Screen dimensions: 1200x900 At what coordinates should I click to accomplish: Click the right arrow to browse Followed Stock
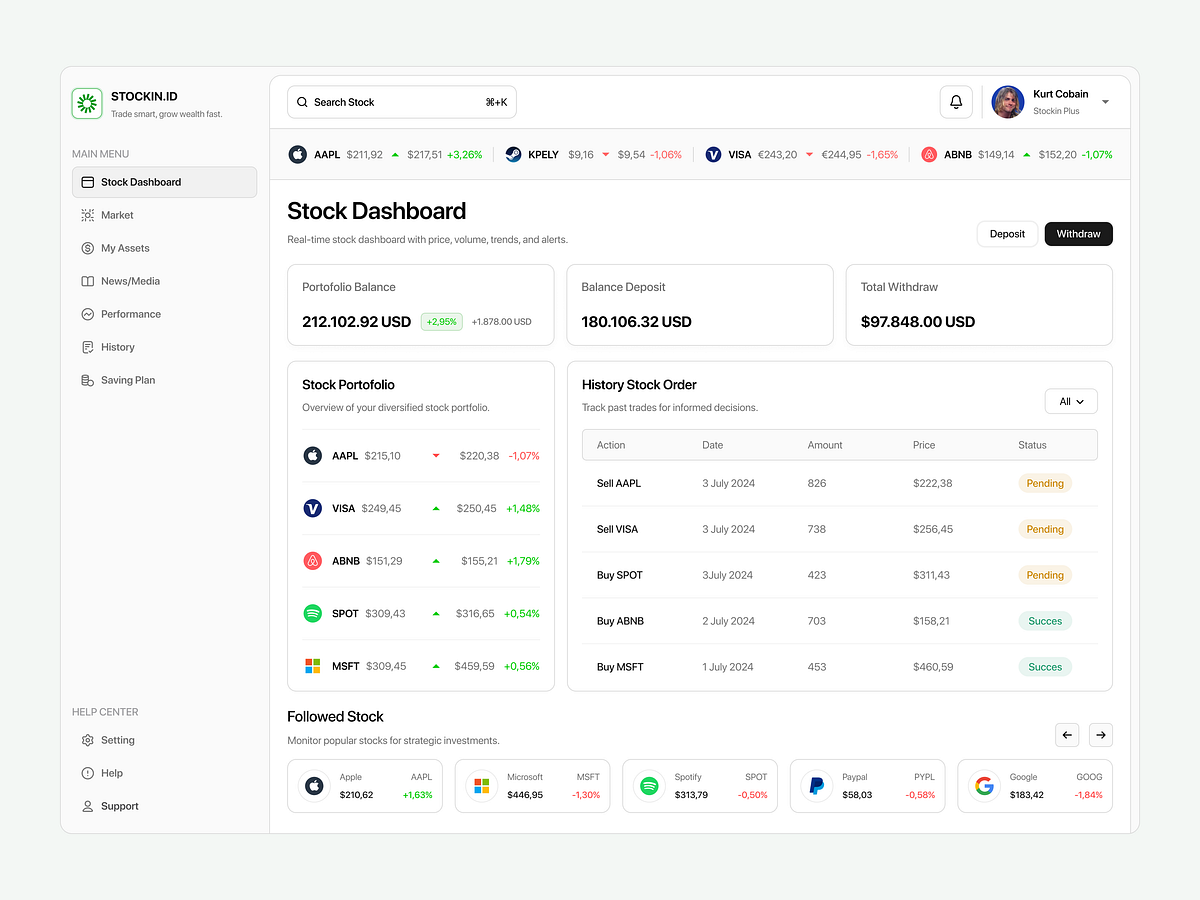(1100, 734)
